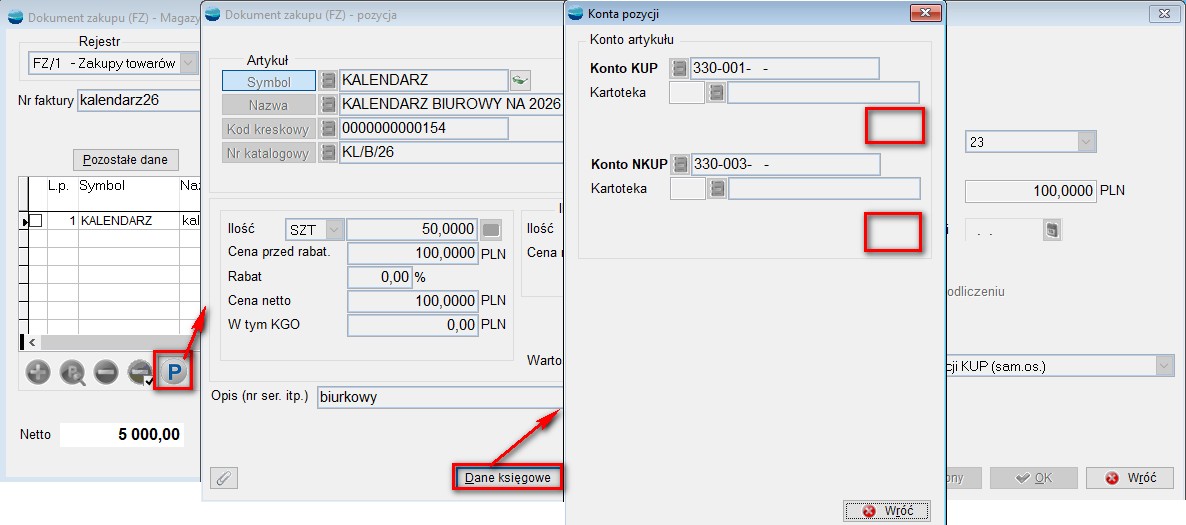Screen dimensions: 1186x525
Task: Open the lookup icon beside Konto NKUP
Action: click(x=680, y=164)
